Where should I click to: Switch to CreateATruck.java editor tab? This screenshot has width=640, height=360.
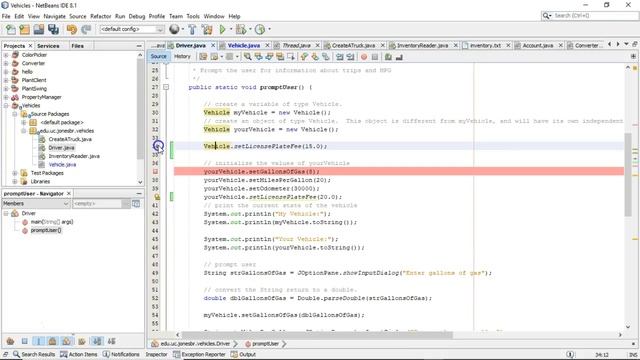tap(353, 46)
